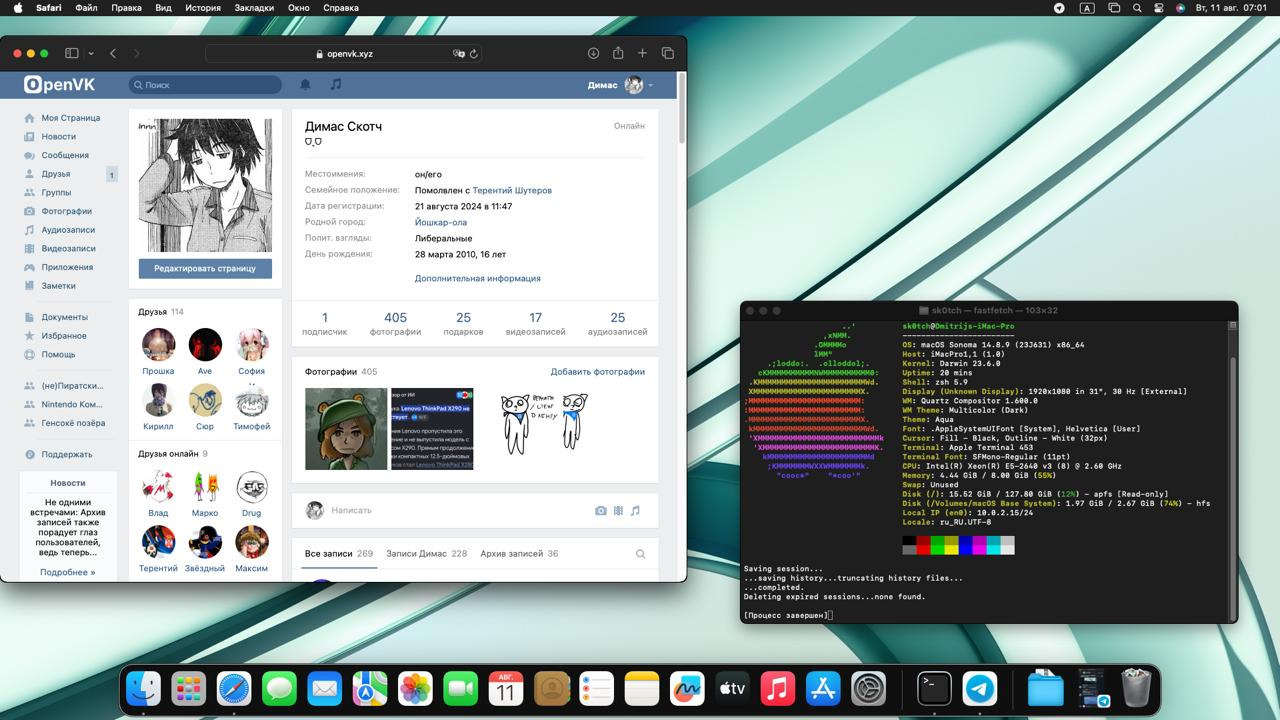Click Добавить фотографии
The width and height of the screenshot is (1280, 720).
(597, 372)
